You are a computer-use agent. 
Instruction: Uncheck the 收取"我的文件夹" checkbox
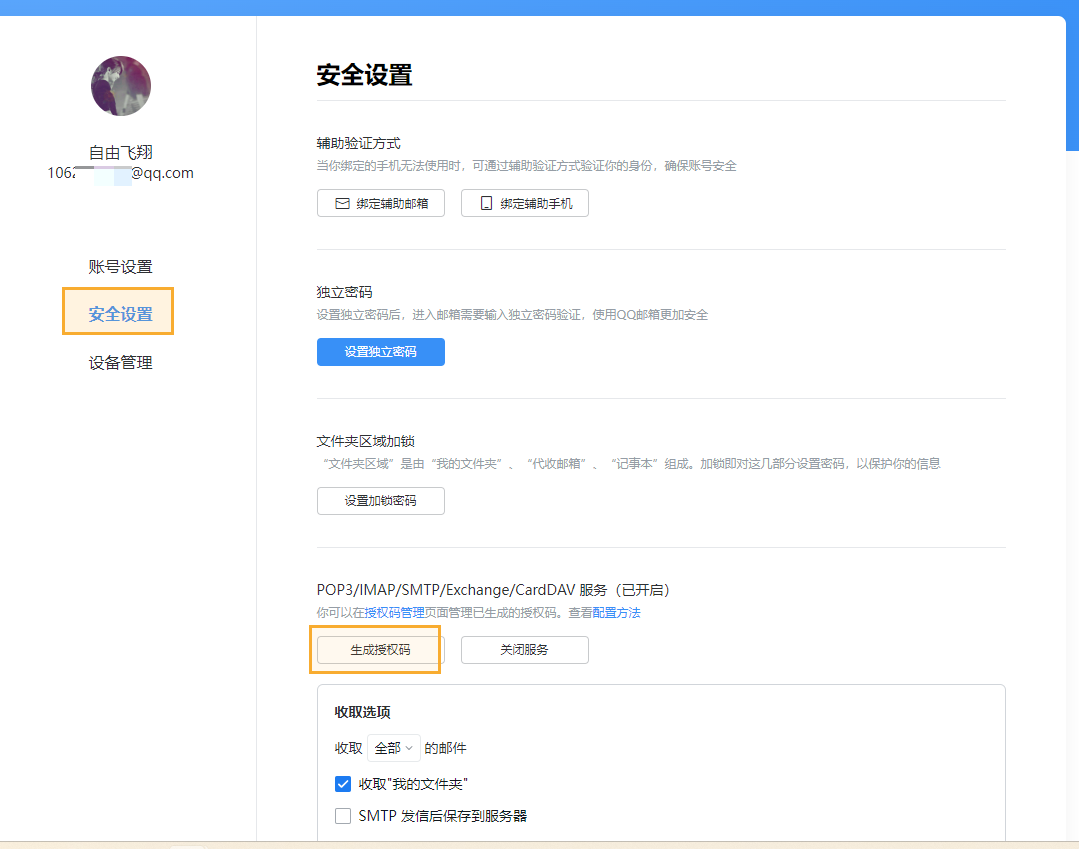tap(343, 784)
